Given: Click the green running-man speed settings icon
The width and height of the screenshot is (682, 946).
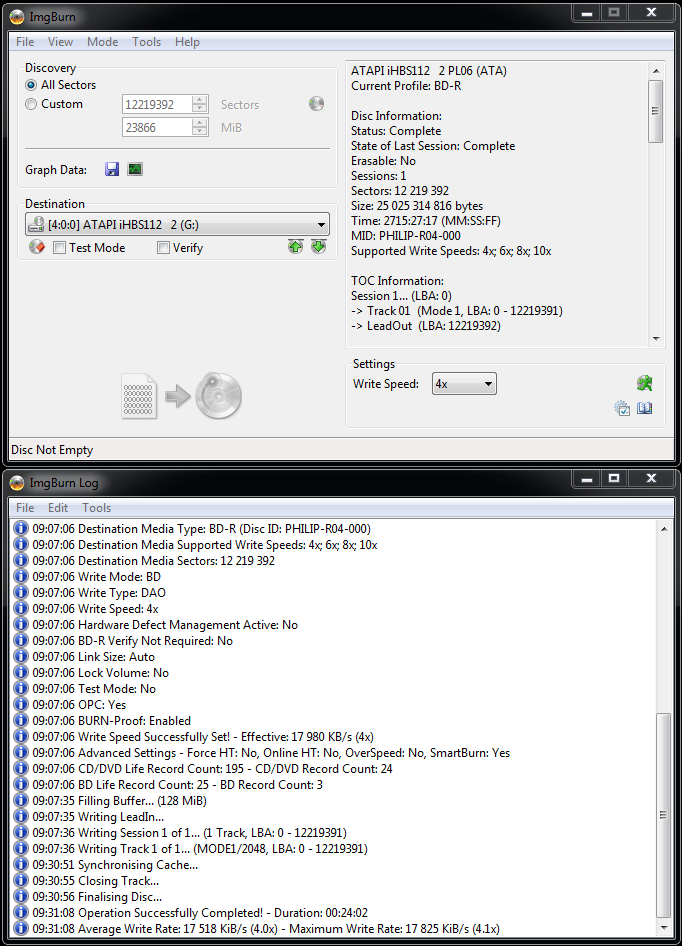Looking at the screenshot, I should tap(645, 383).
